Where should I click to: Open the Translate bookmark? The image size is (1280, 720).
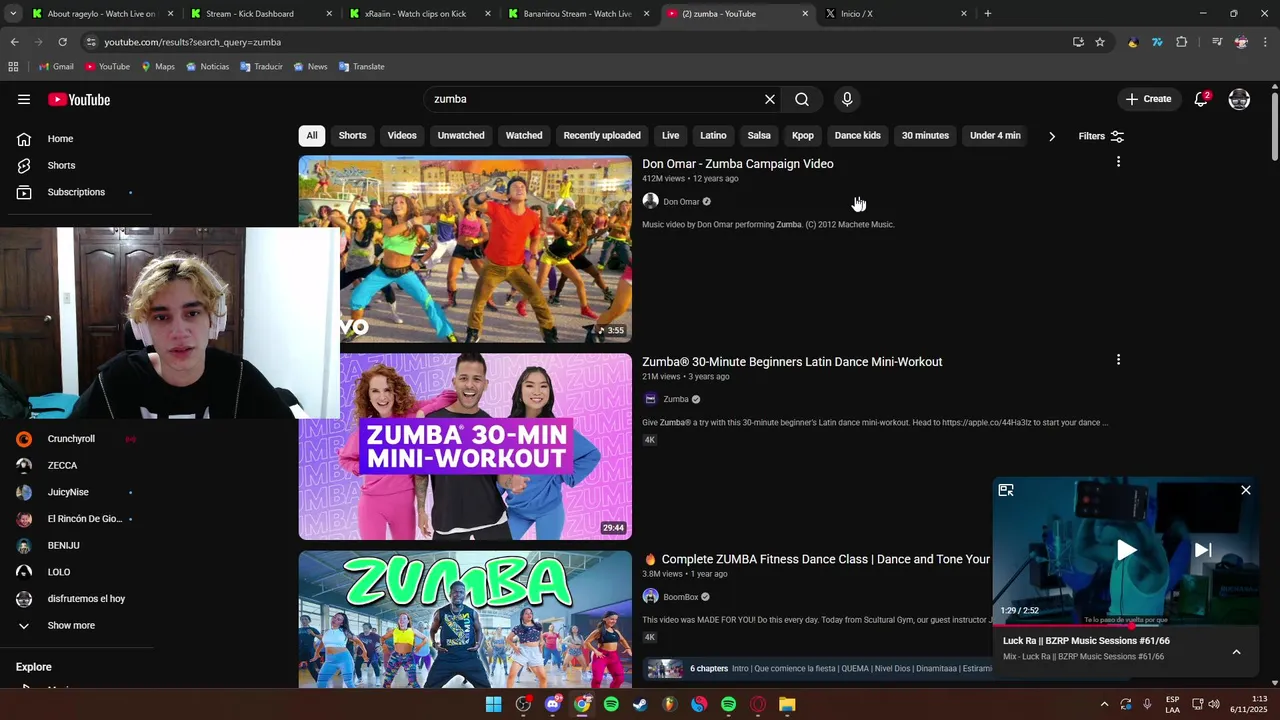[361, 67]
